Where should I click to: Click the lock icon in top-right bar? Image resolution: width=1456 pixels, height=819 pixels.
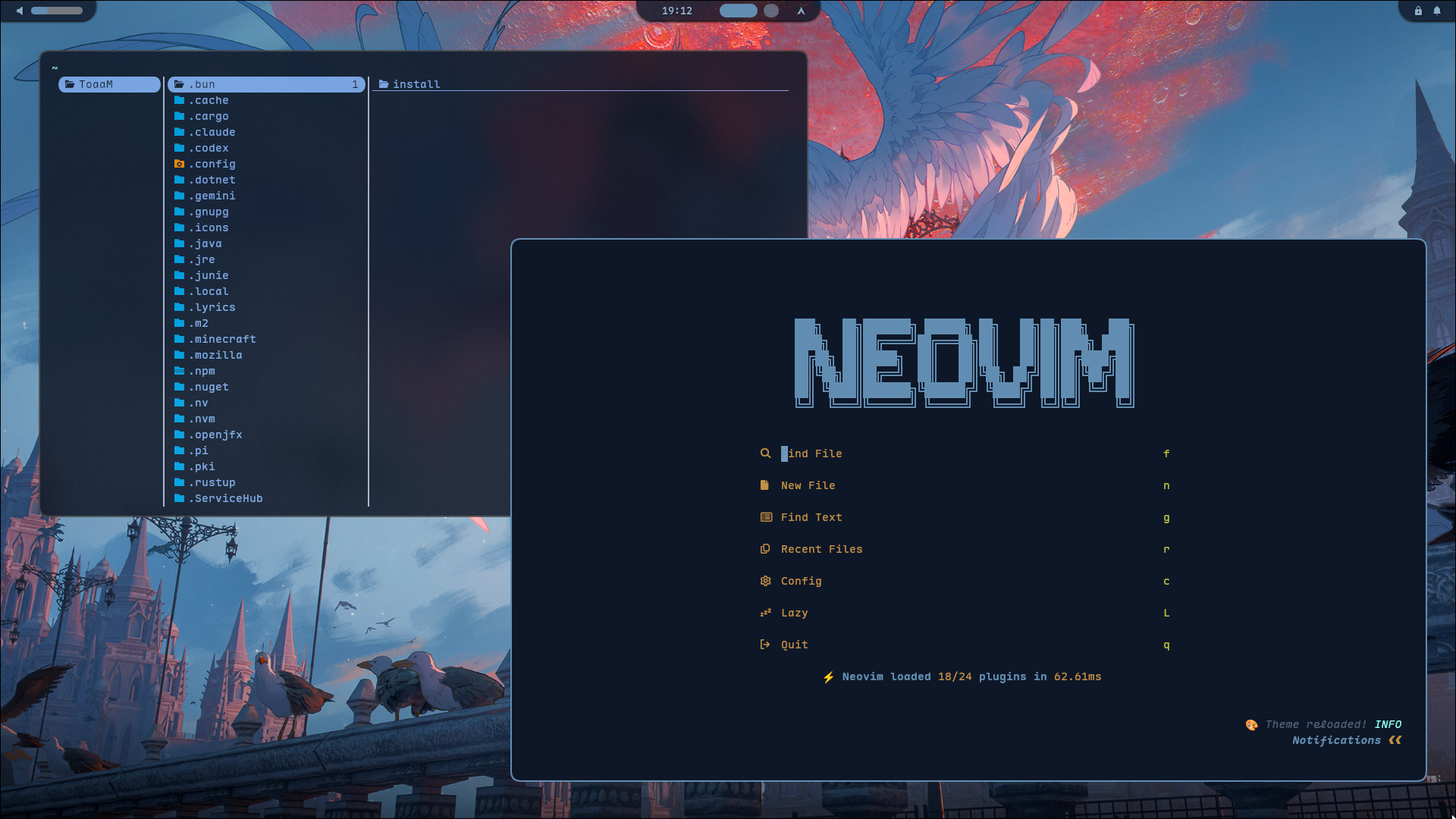pos(1418,11)
